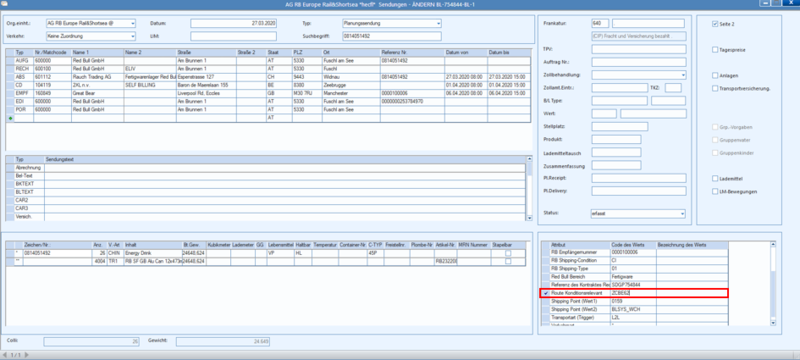Go to the next page arrow
Image resolution: width=800 pixels, height=360 pixels.
[27, 354]
